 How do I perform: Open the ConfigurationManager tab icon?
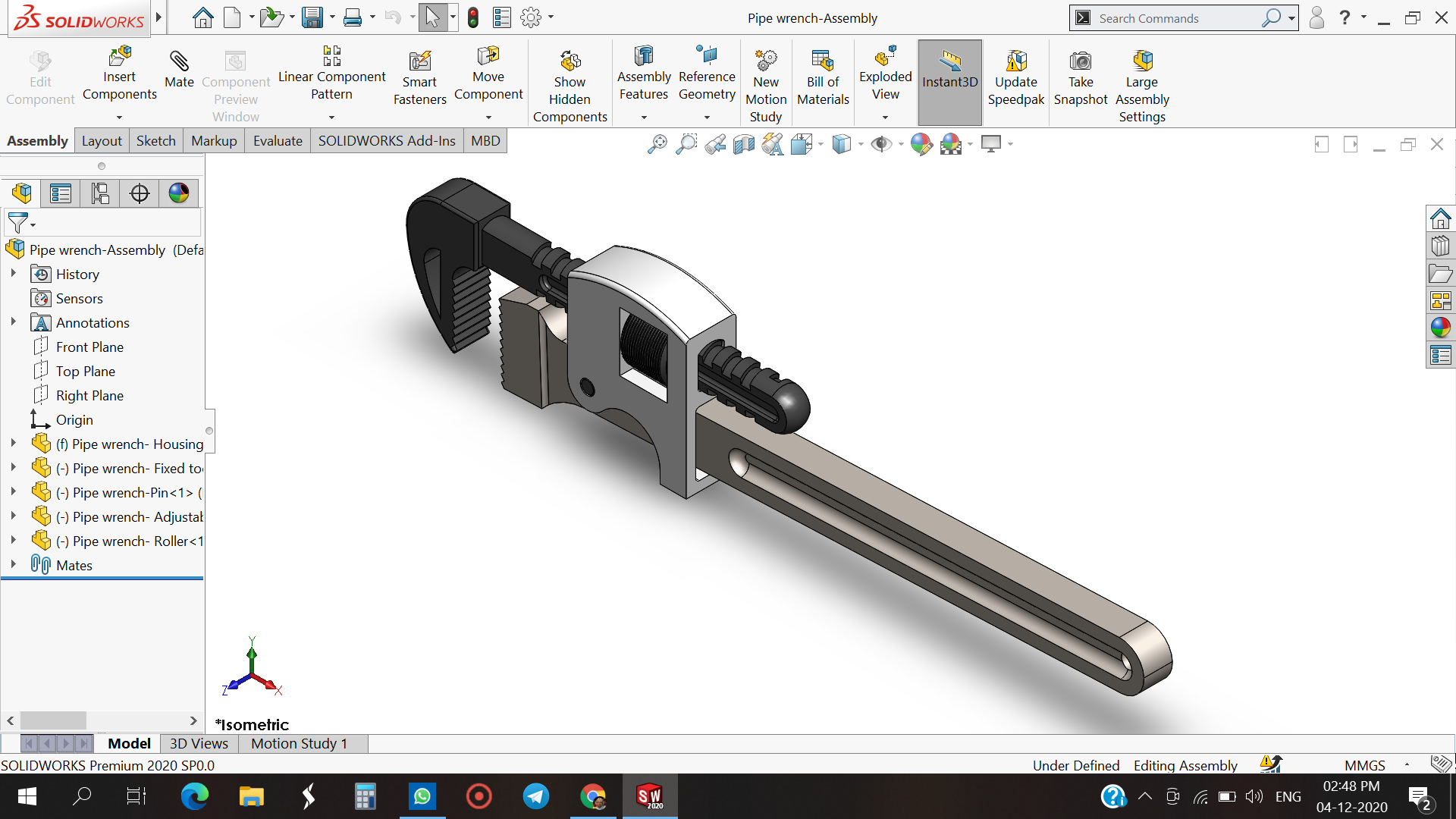(100, 193)
